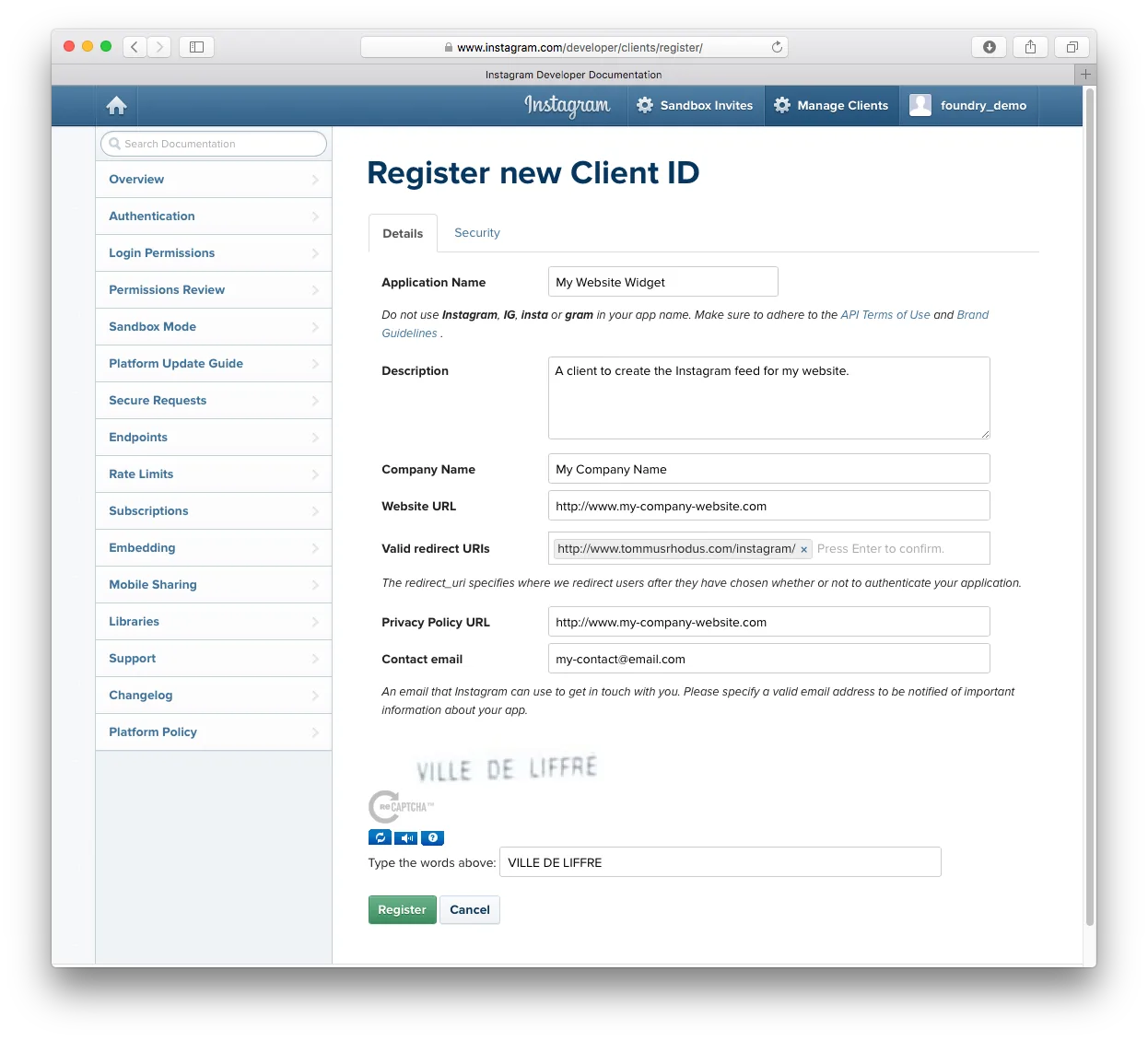Expand Endpoints chevron
Viewport: 1148px width, 1041px height.
pyautogui.click(x=315, y=438)
